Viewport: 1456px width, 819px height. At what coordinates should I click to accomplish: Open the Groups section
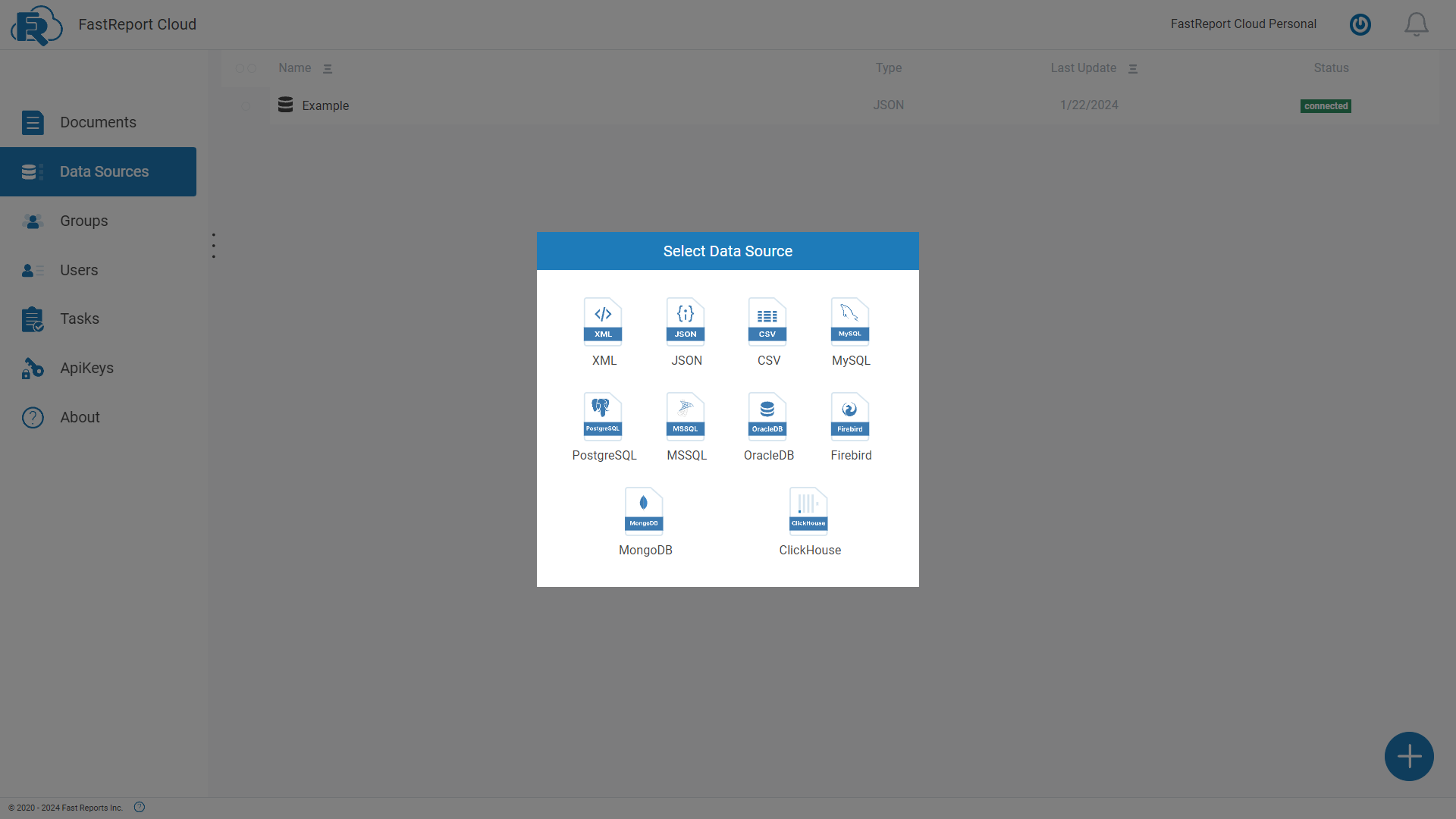[x=83, y=221]
